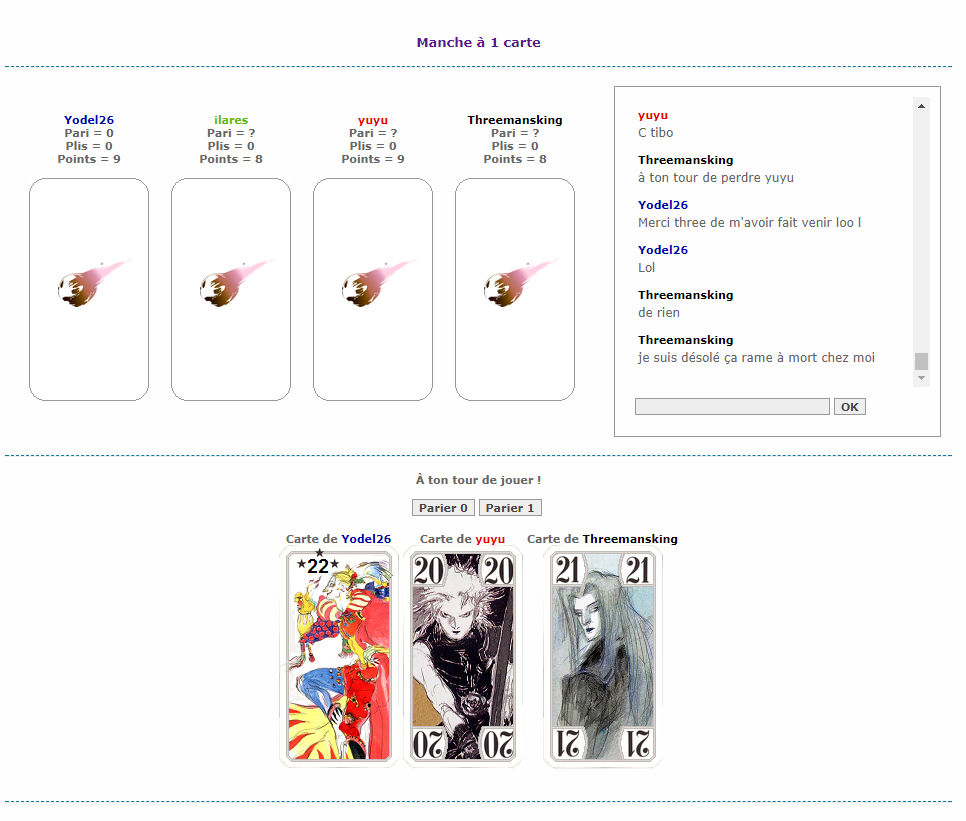The height and width of the screenshot is (821, 966).
Task: Click chat message 'Merci three de m'avoir fait venir'
Action: tap(750, 222)
